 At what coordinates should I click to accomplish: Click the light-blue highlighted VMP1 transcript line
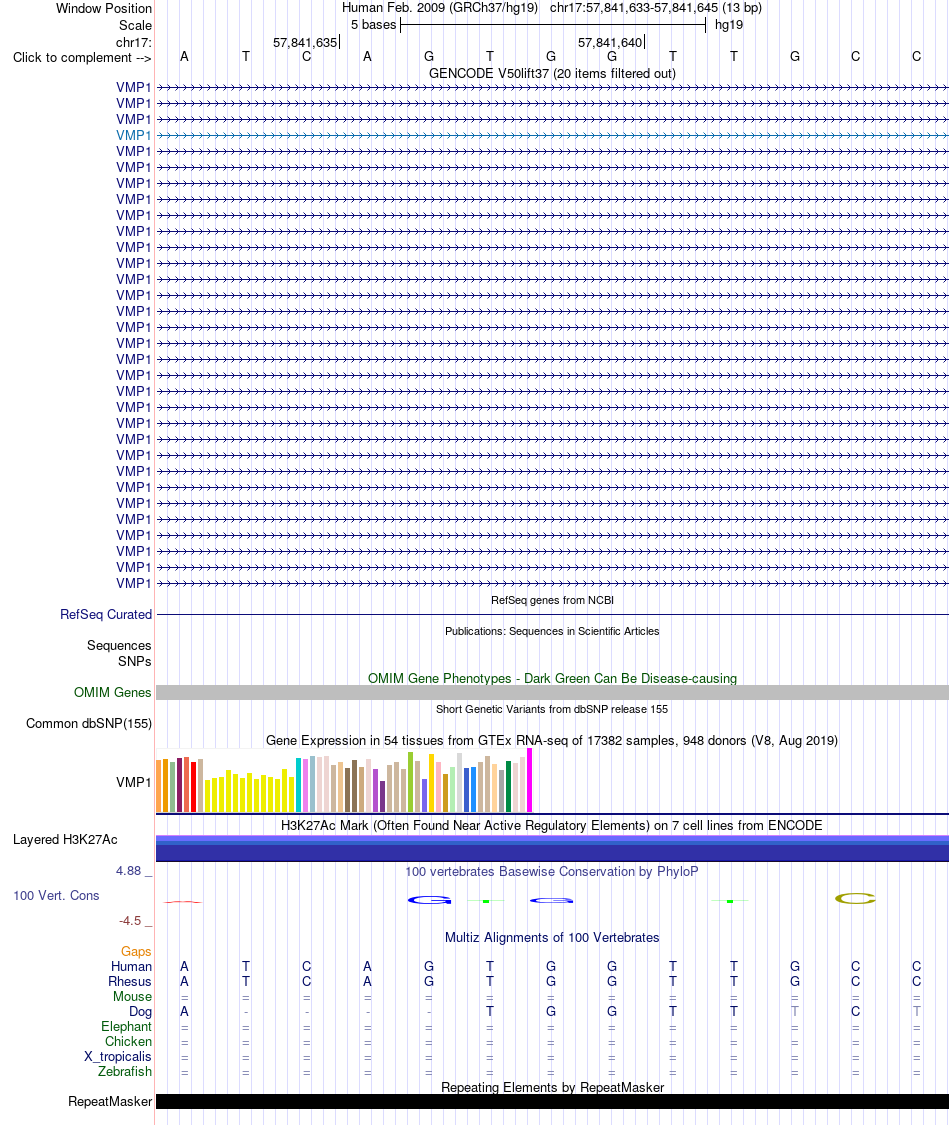tap(552, 136)
